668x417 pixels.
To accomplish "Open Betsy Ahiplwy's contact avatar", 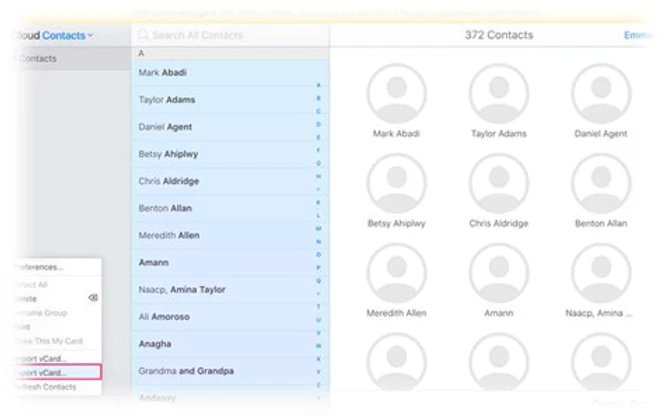I will pyautogui.click(x=396, y=182).
